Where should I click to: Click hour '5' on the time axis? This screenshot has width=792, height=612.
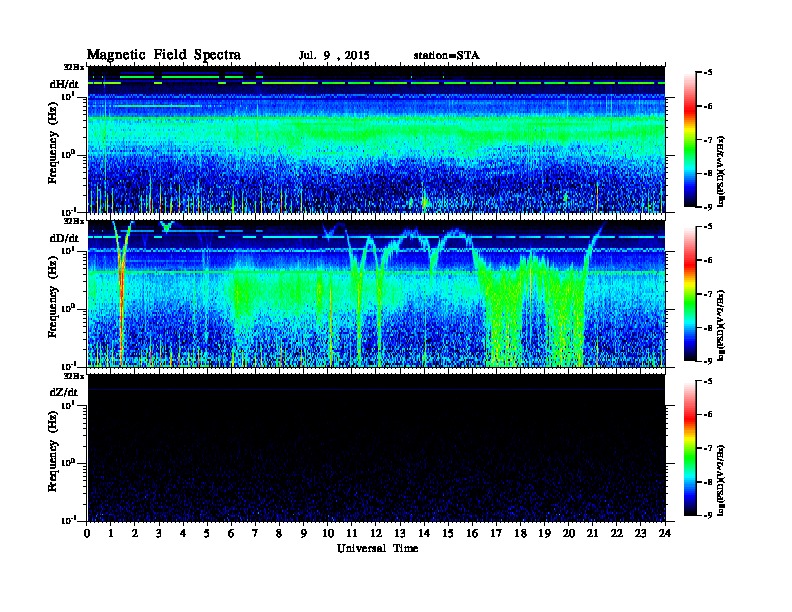[x=208, y=534]
